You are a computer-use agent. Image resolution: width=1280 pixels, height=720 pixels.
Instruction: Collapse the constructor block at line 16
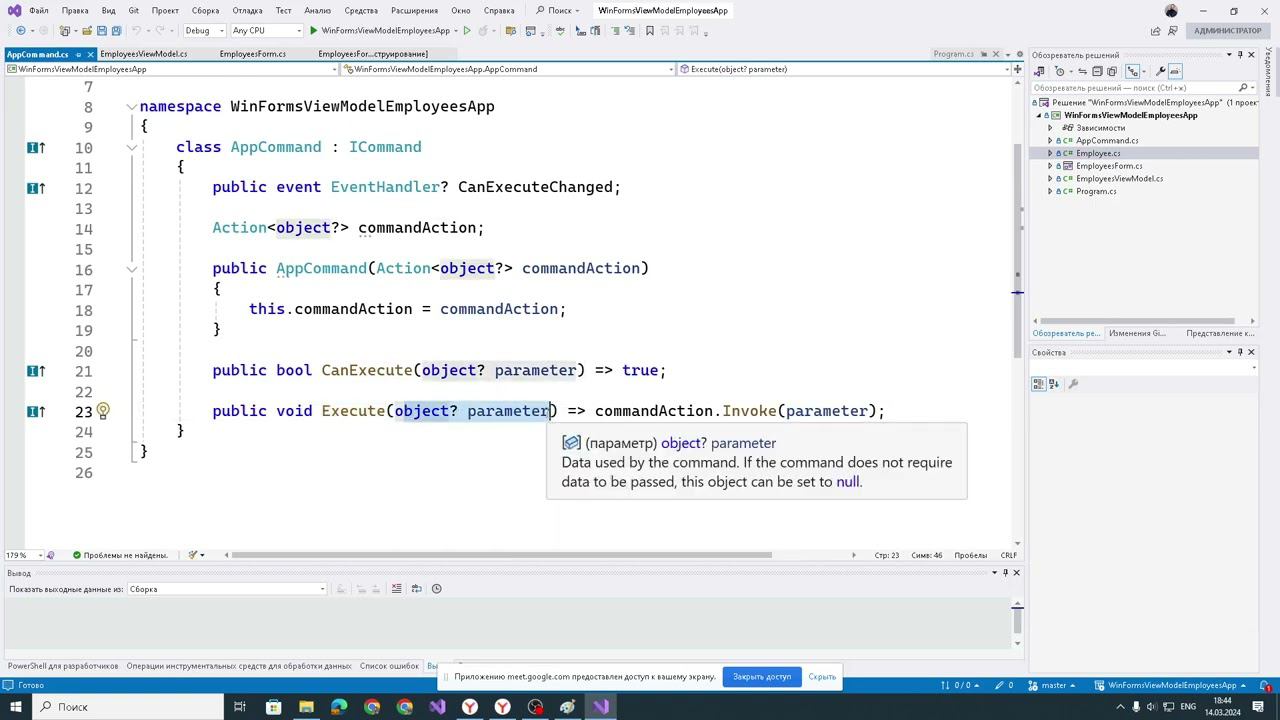tap(131, 269)
